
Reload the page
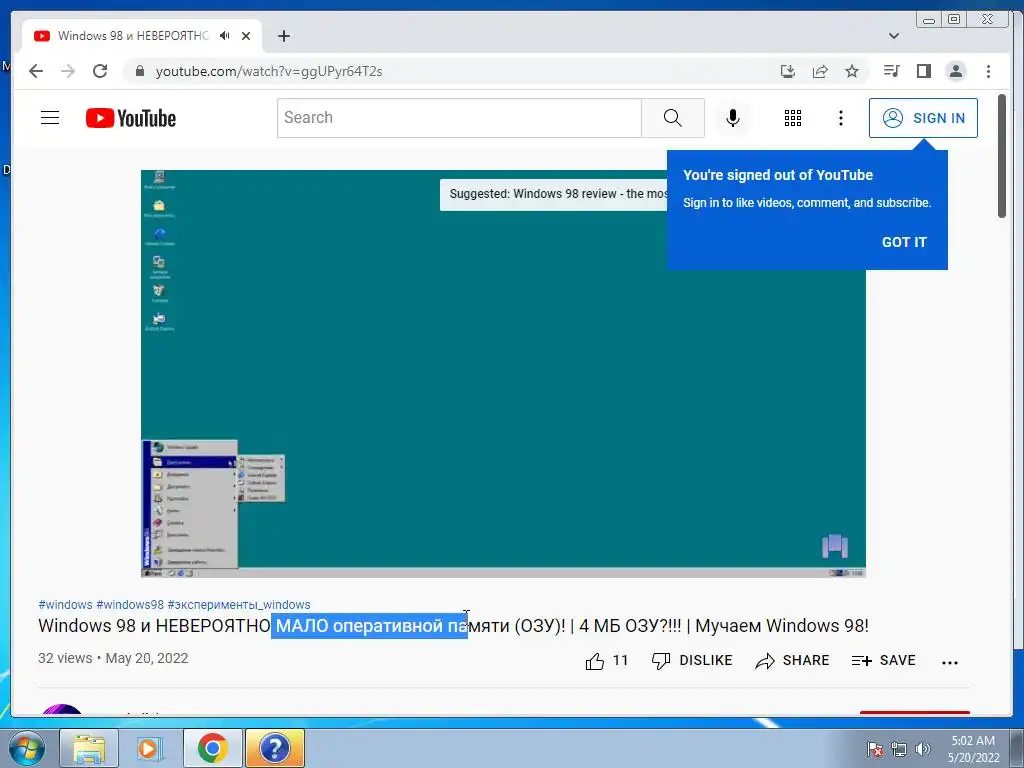pyautogui.click(x=100, y=71)
